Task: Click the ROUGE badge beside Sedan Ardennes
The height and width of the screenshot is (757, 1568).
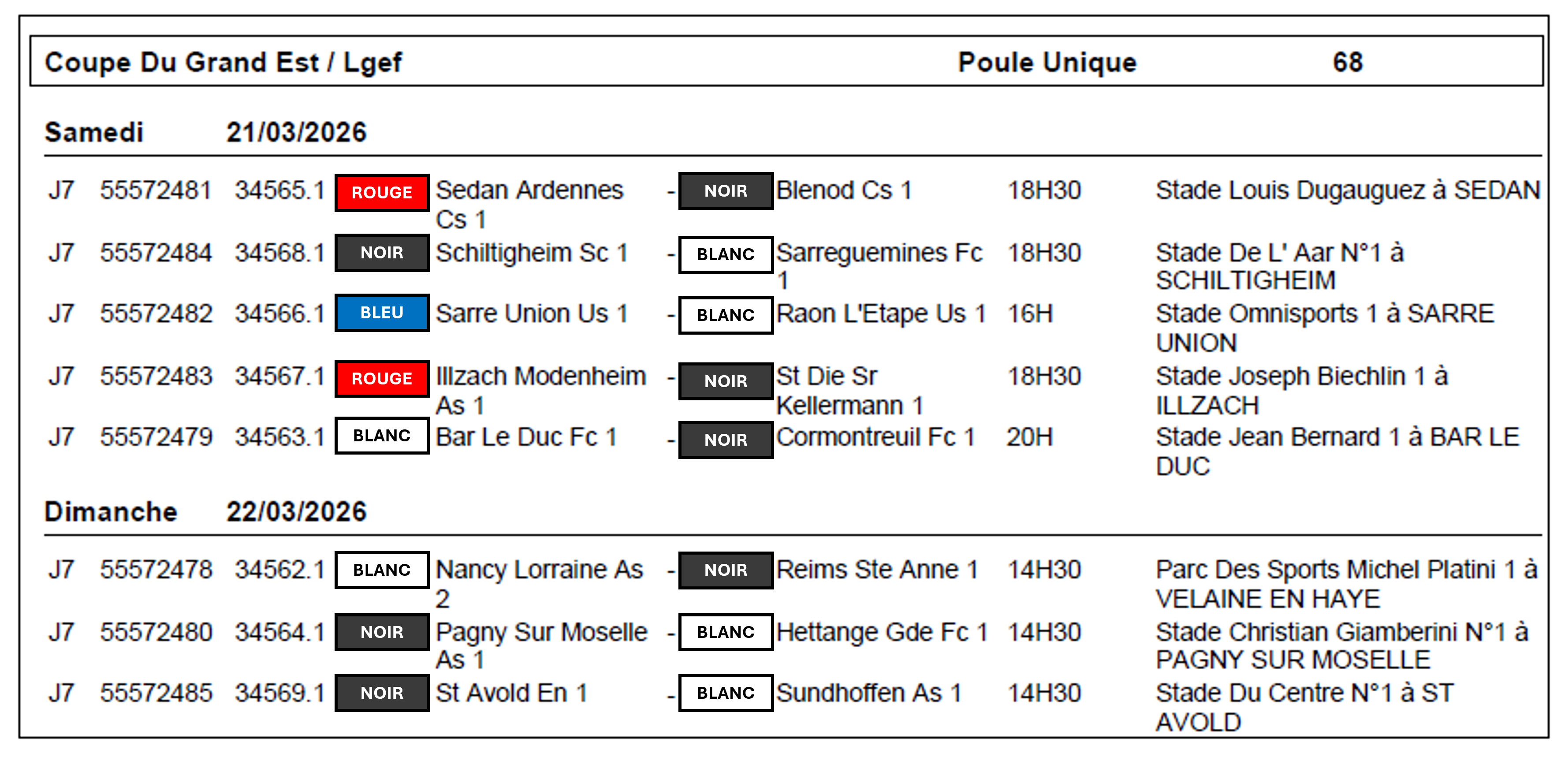Action: click(382, 193)
